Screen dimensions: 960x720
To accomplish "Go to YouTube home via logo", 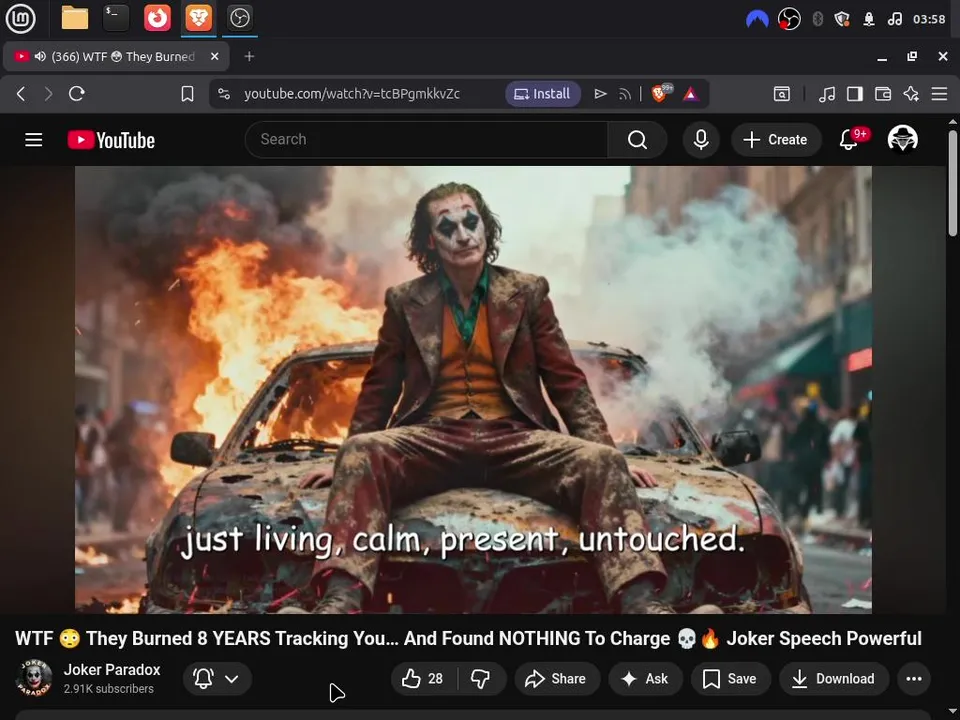I will tap(111, 140).
